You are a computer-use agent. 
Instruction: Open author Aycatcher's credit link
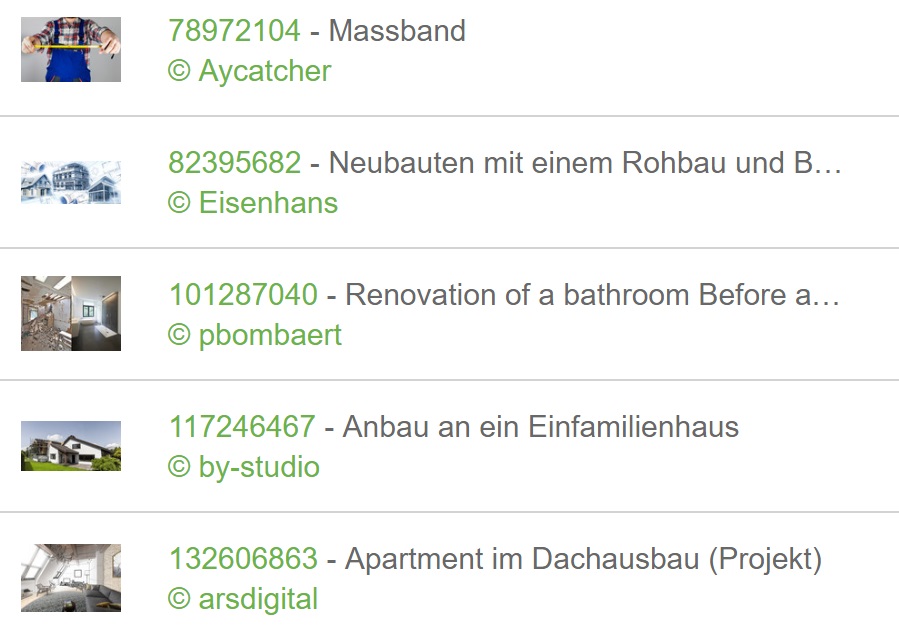coord(249,72)
